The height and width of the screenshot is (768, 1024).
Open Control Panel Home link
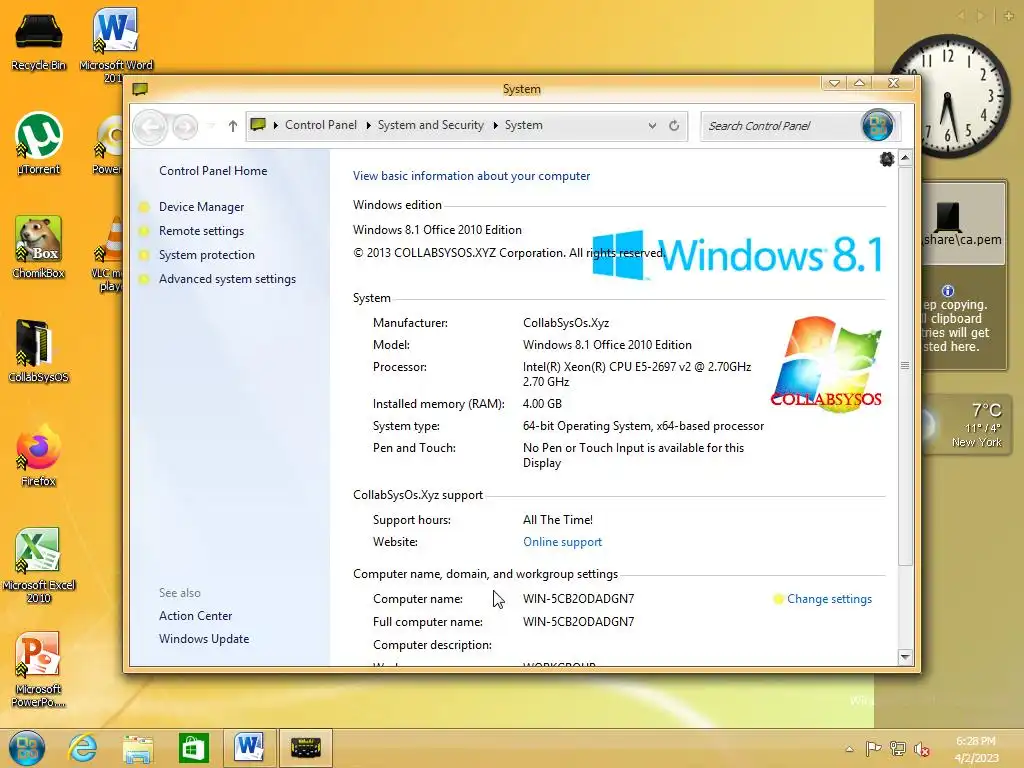[213, 171]
